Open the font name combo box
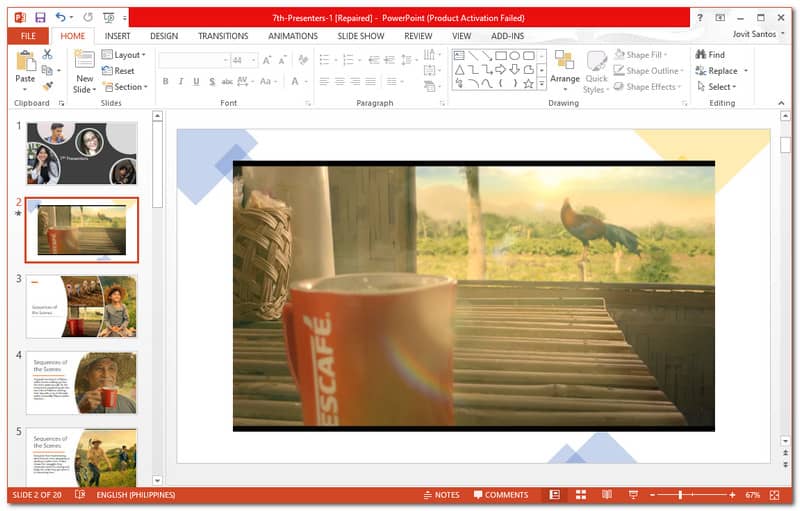This screenshot has width=800, height=511. [193, 60]
